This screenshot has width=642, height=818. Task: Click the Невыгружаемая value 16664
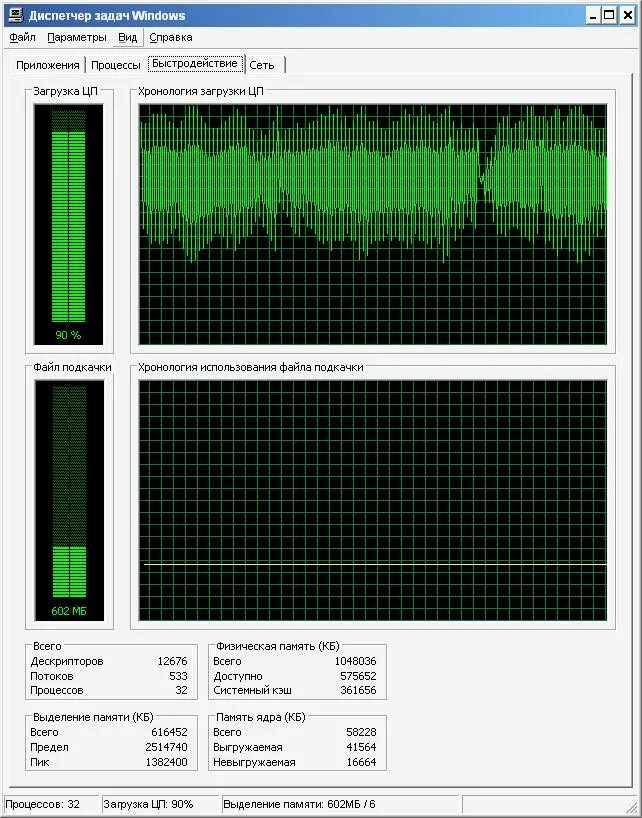point(361,762)
